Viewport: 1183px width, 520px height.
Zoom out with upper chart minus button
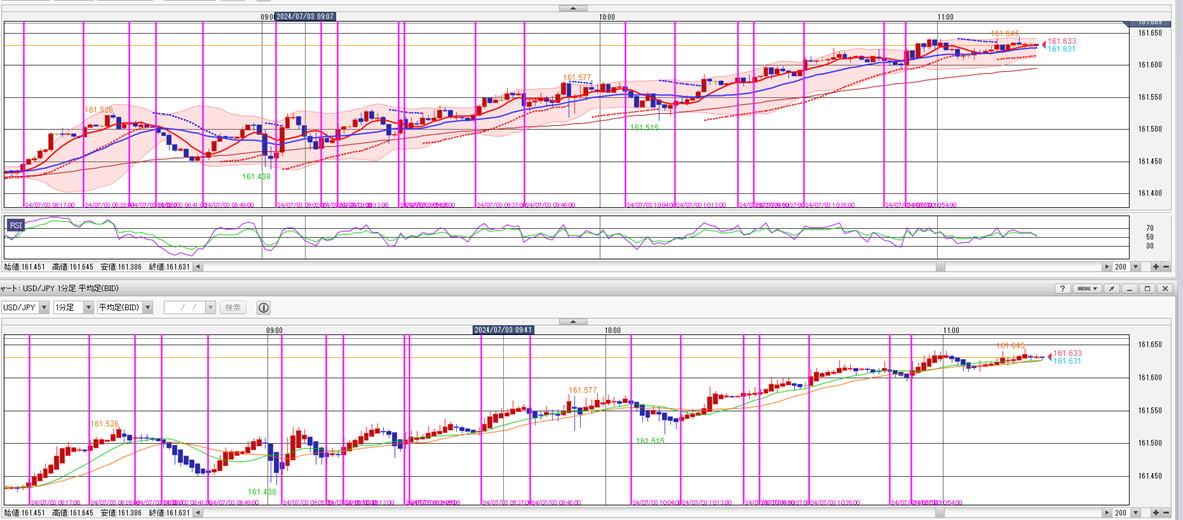(1167, 266)
